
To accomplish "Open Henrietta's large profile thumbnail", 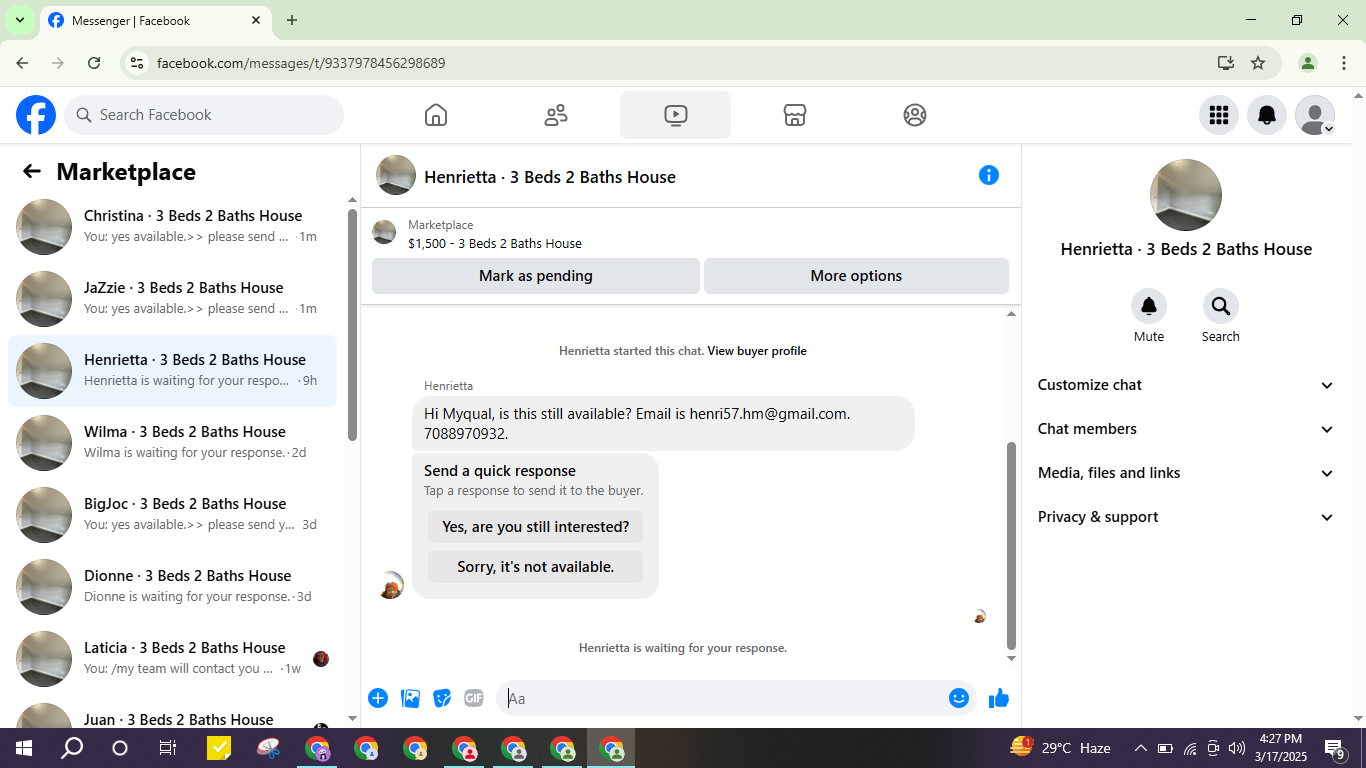I will click(1186, 195).
